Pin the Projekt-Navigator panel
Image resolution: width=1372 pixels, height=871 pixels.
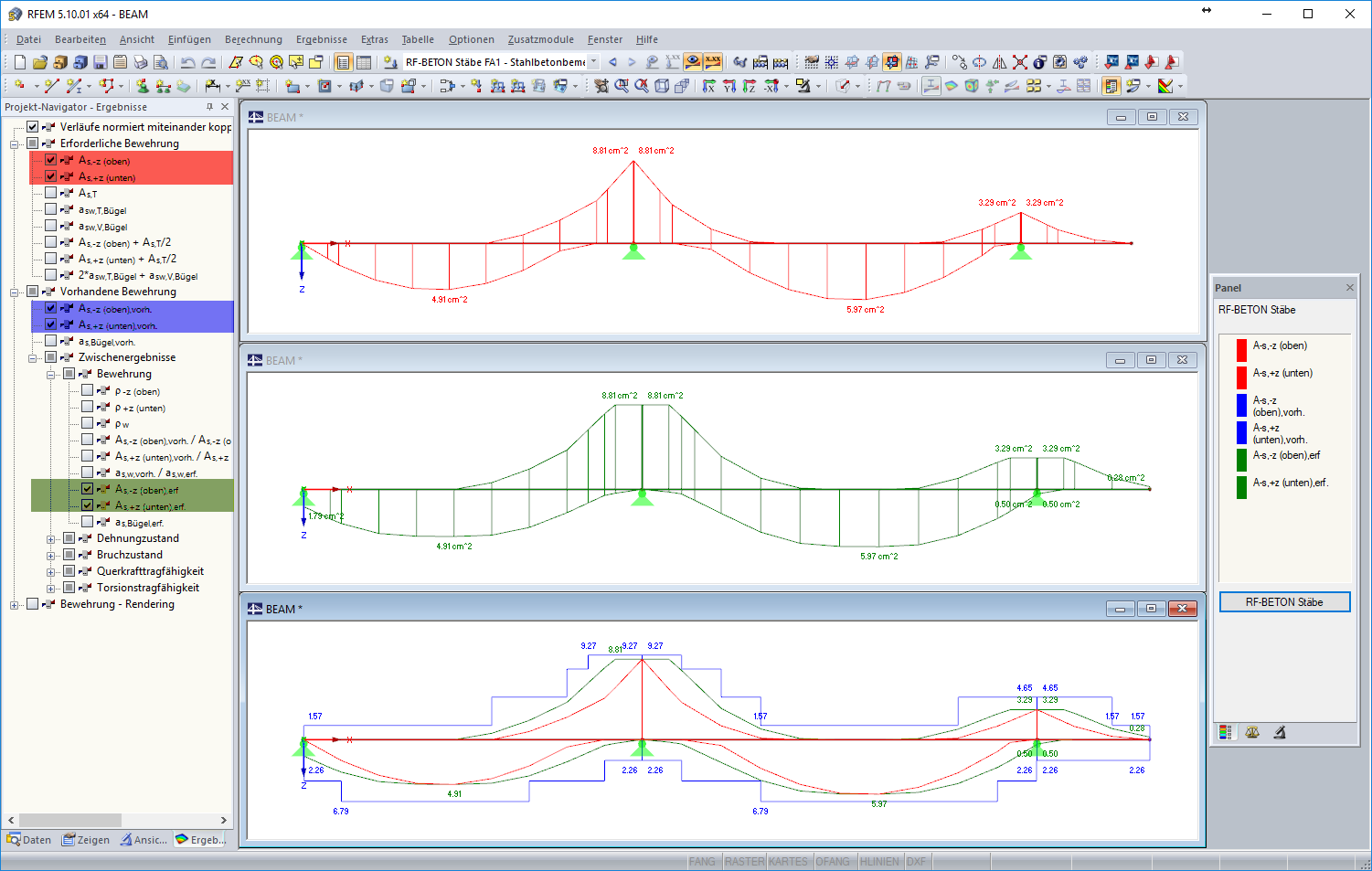pyautogui.click(x=209, y=107)
